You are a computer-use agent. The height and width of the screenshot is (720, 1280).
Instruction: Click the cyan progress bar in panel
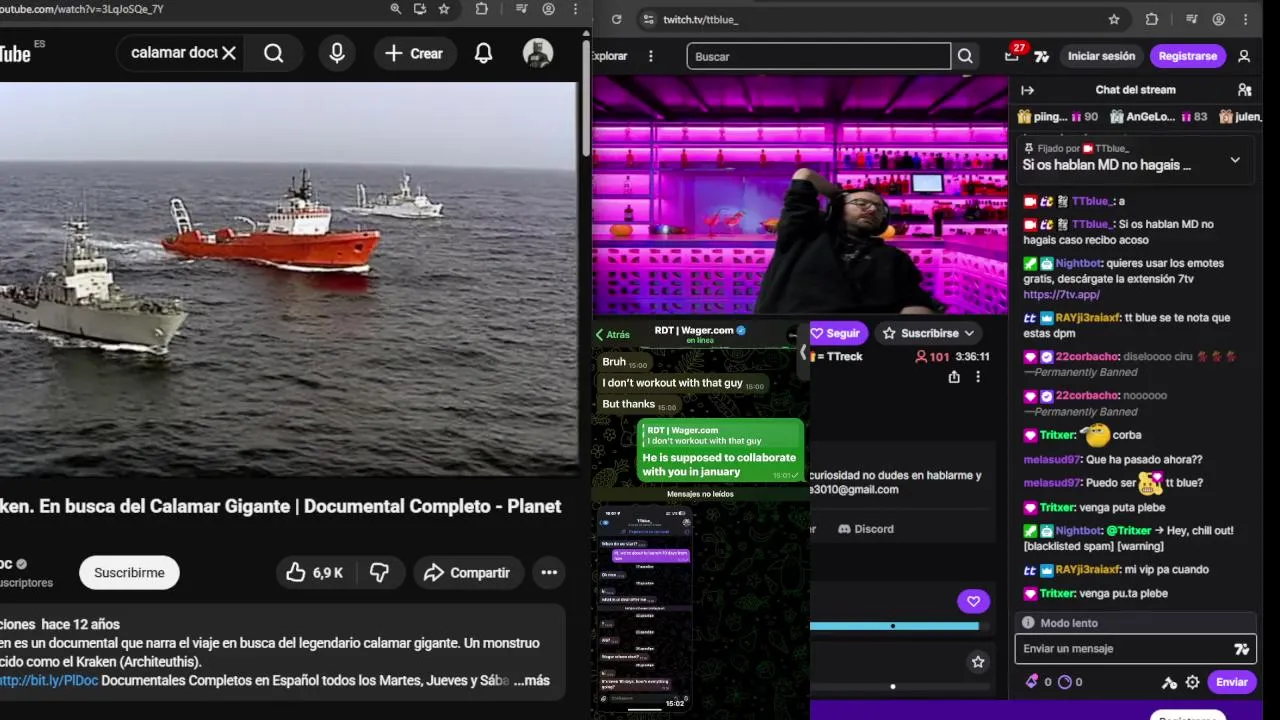click(x=894, y=626)
